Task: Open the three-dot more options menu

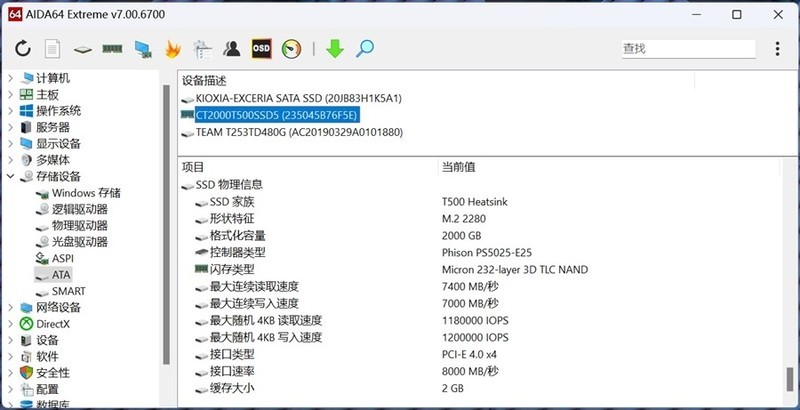Action: (777, 49)
